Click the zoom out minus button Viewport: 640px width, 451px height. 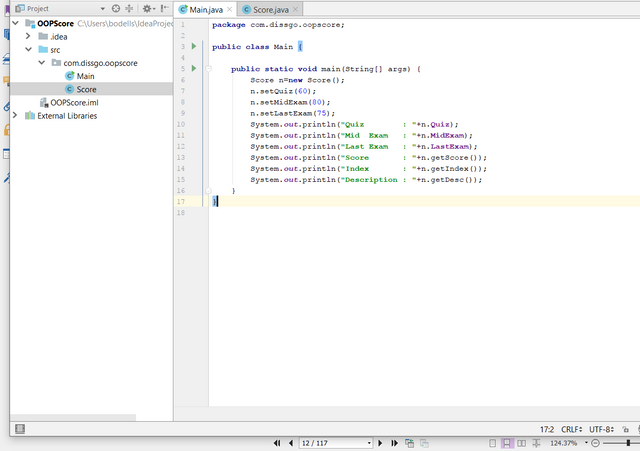click(596, 443)
